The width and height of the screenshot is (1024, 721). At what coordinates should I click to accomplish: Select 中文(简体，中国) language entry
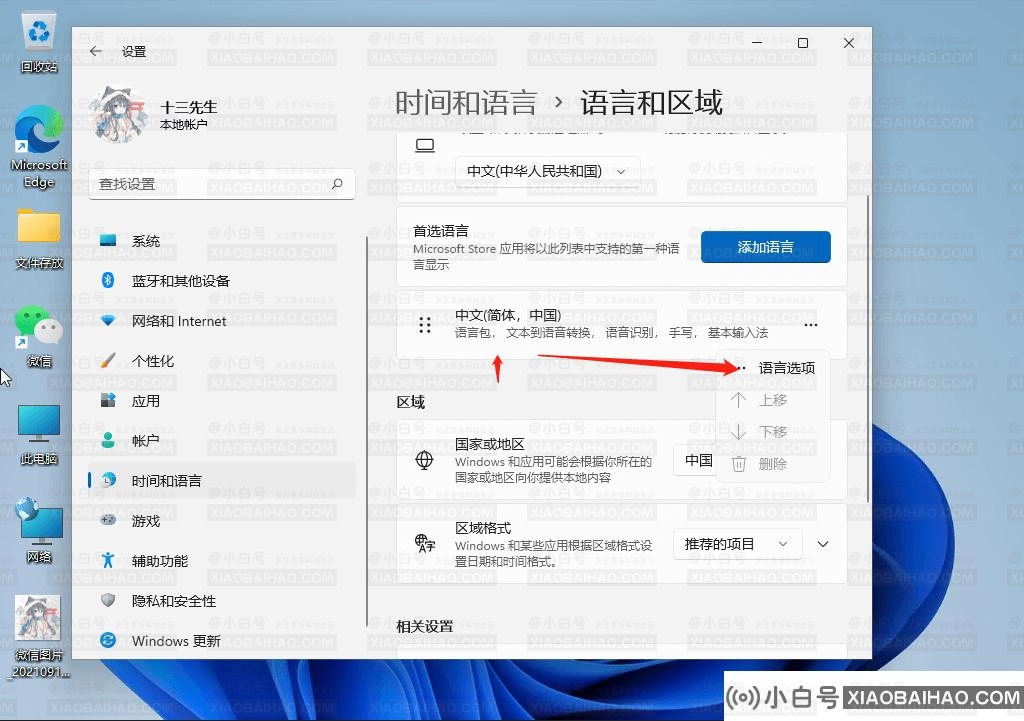(621, 325)
